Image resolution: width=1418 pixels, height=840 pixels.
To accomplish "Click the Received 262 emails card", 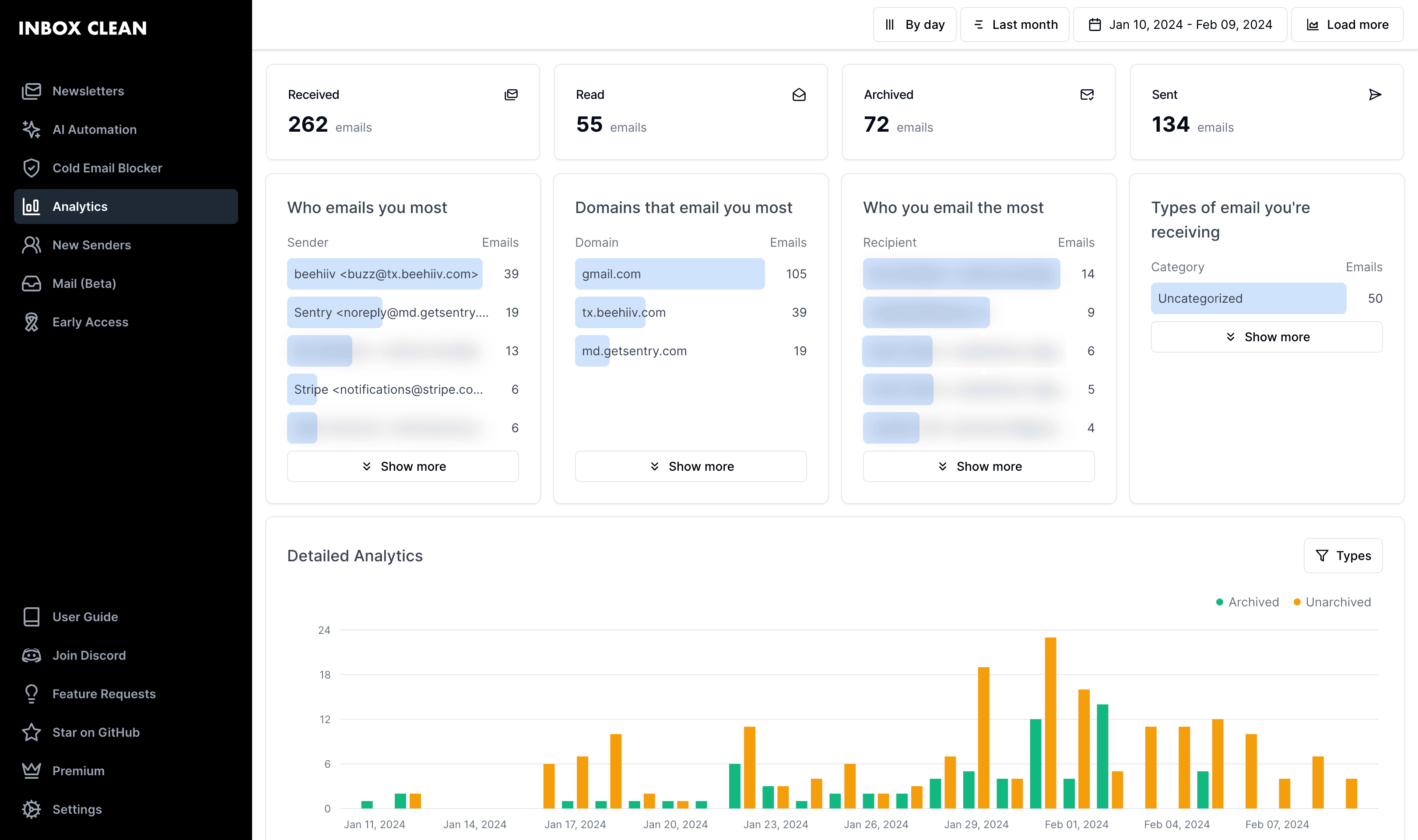I will 403,112.
